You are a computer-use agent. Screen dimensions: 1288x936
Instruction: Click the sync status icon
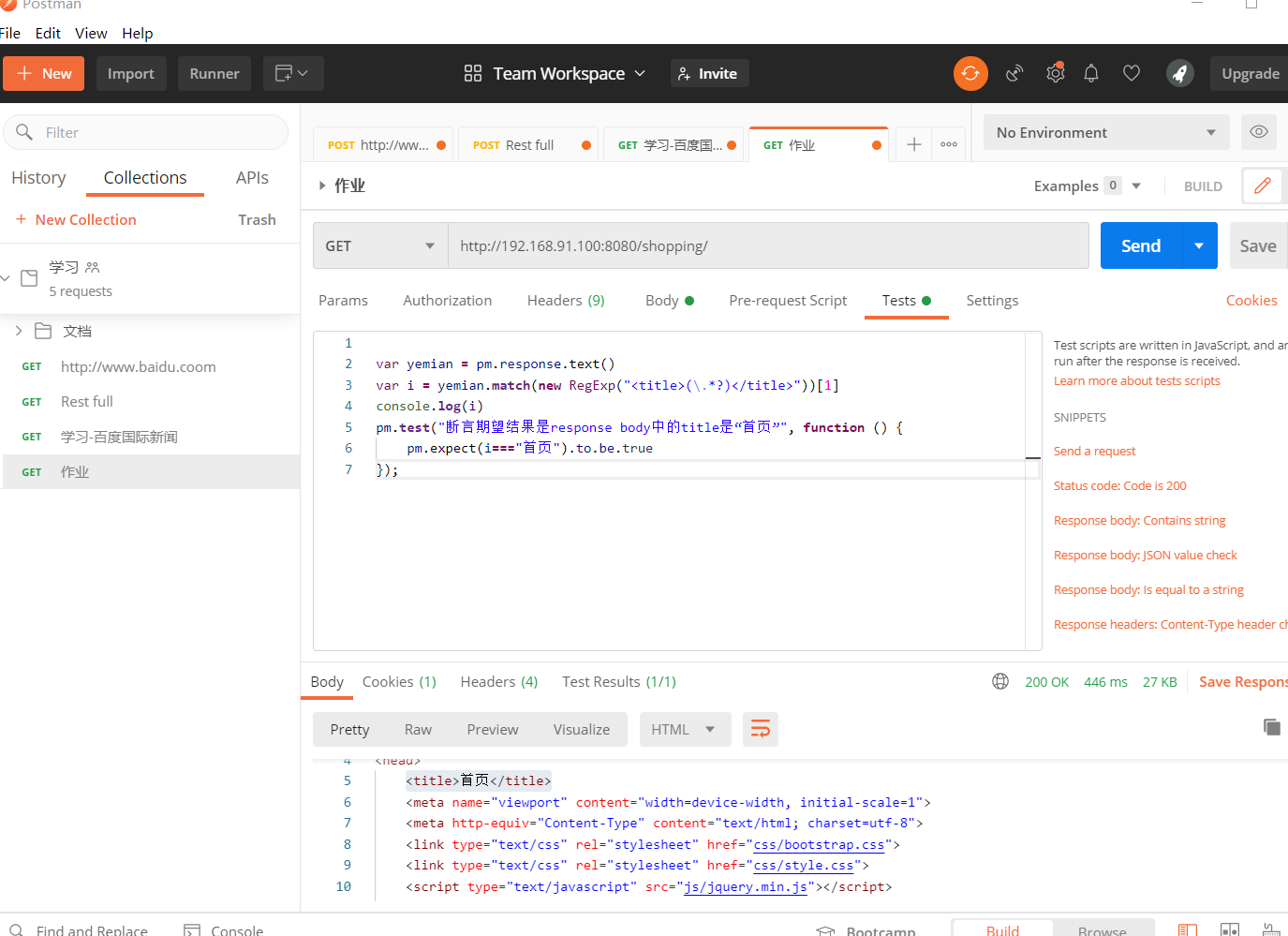coord(970,73)
